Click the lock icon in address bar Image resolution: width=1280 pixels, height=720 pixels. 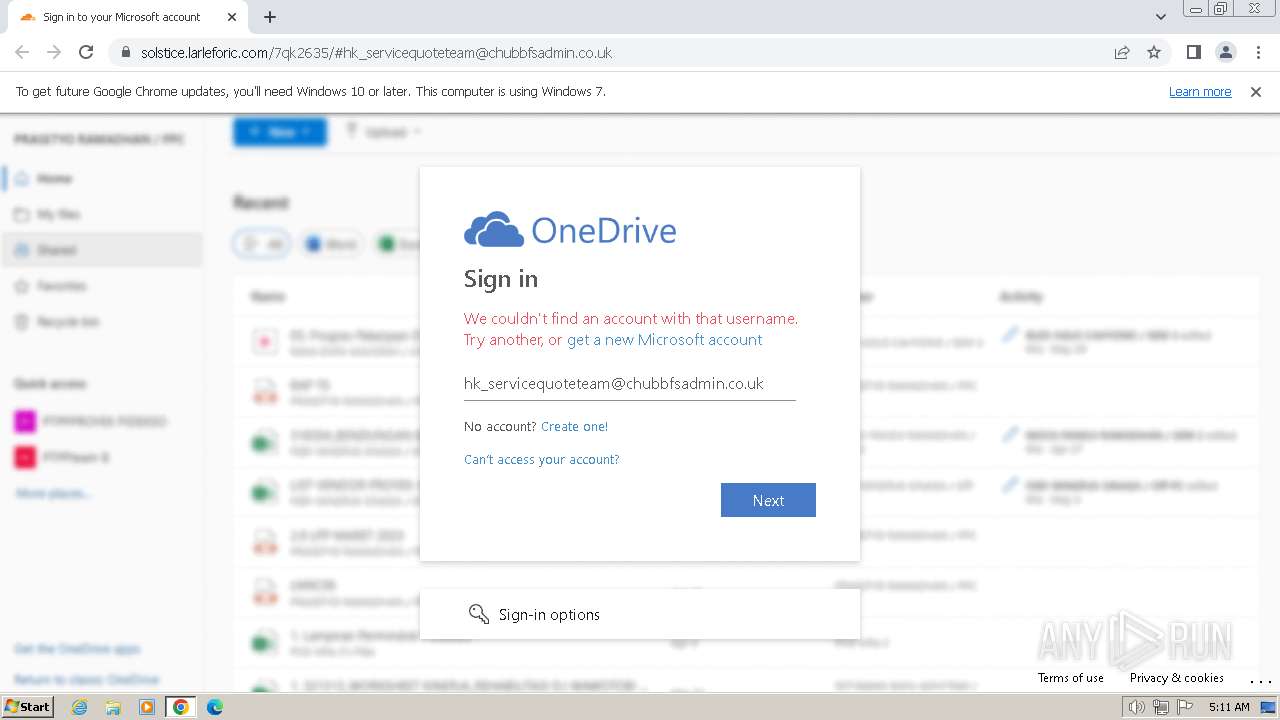pos(125,53)
